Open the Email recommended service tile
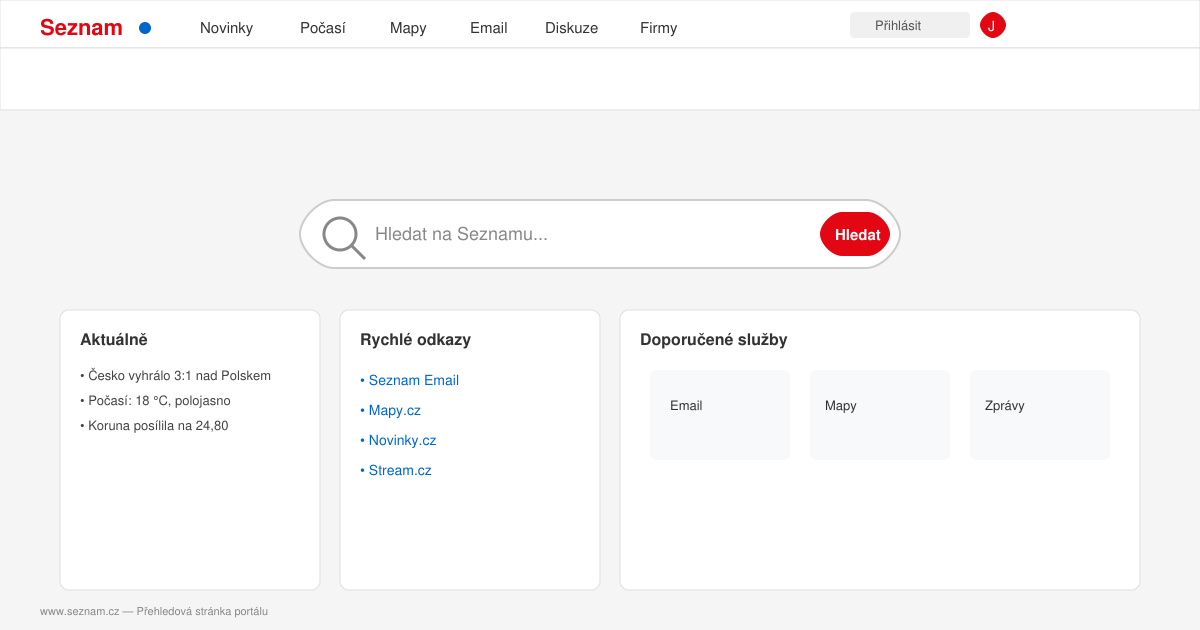 point(720,415)
